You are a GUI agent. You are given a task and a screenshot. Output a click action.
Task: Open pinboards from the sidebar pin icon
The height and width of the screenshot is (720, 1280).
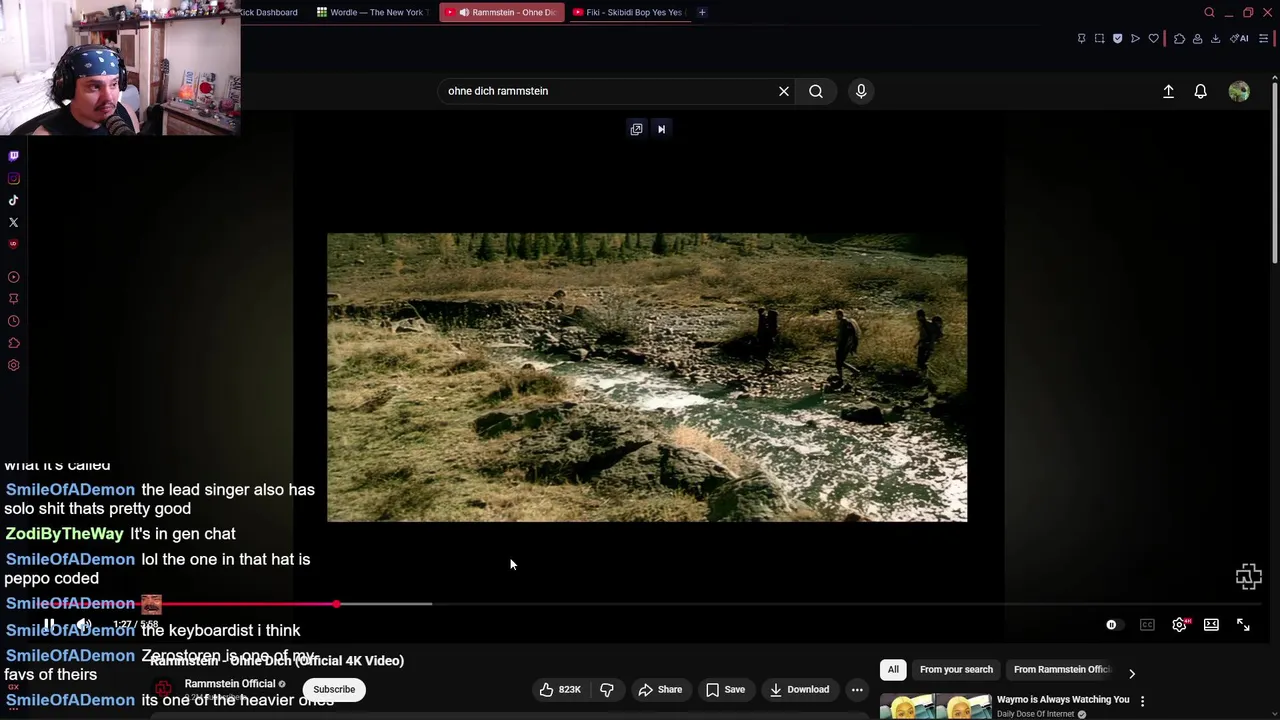[13, 299]
